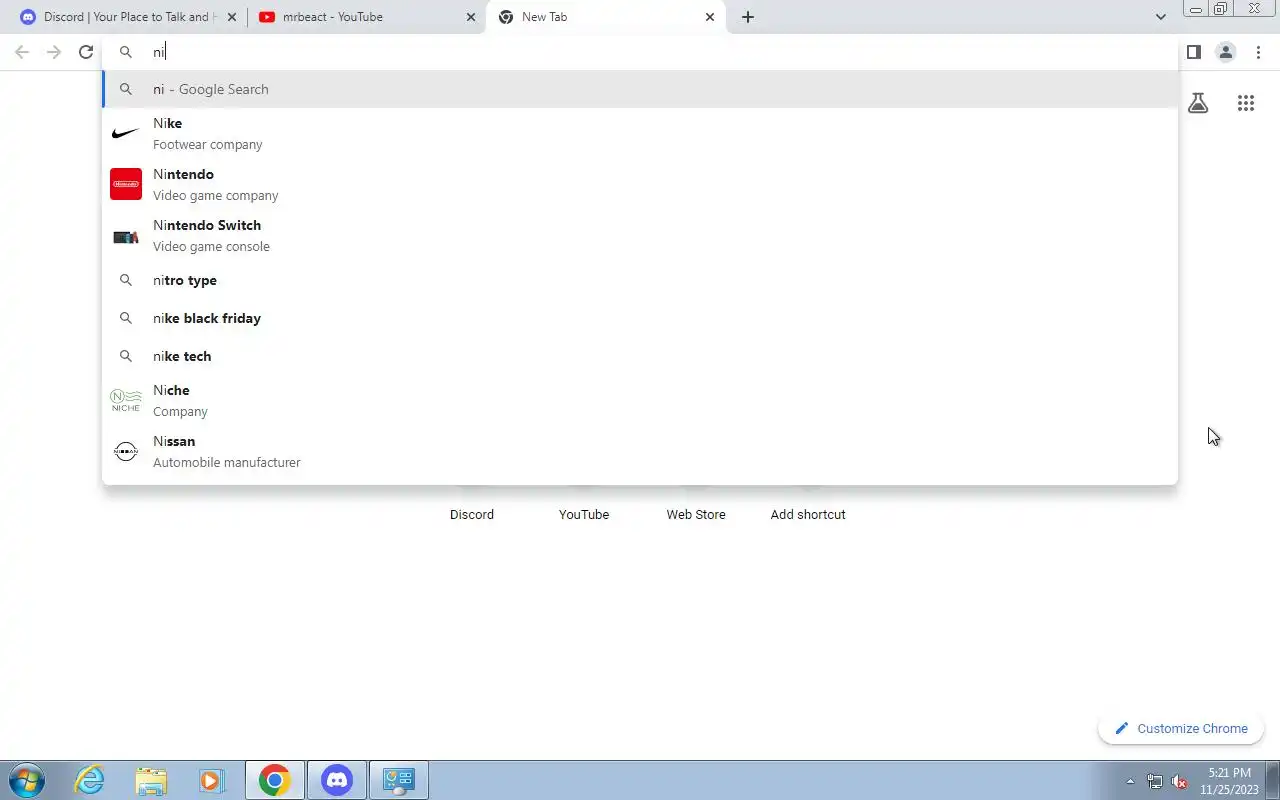Click Customize Chrome button
The width and height of the screenshot is (1280, 800).
click(1181, 728)
